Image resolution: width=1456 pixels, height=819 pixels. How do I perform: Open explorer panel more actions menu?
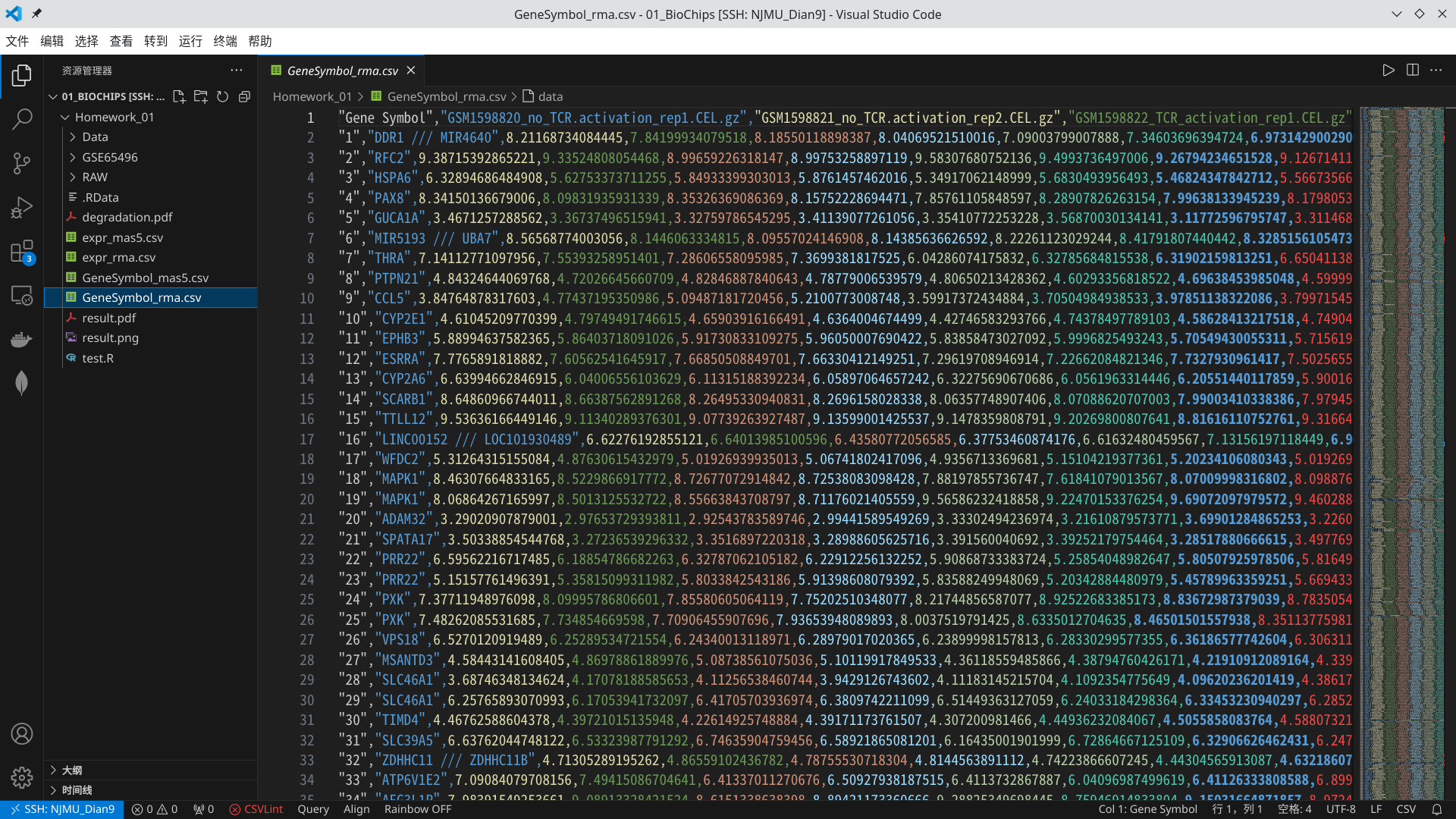[x=237, y=70]
